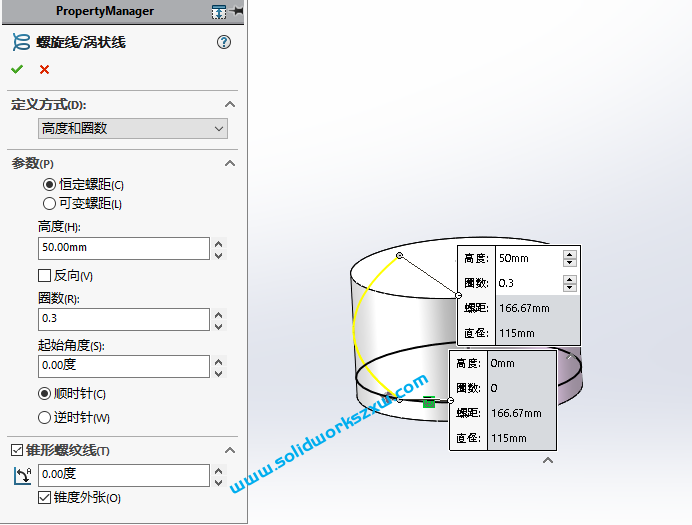This screenshot has height=525, width=692.
Task: Click the taper angle 0.00度 field
Action: pyautogui.click(x=124, y=475)
